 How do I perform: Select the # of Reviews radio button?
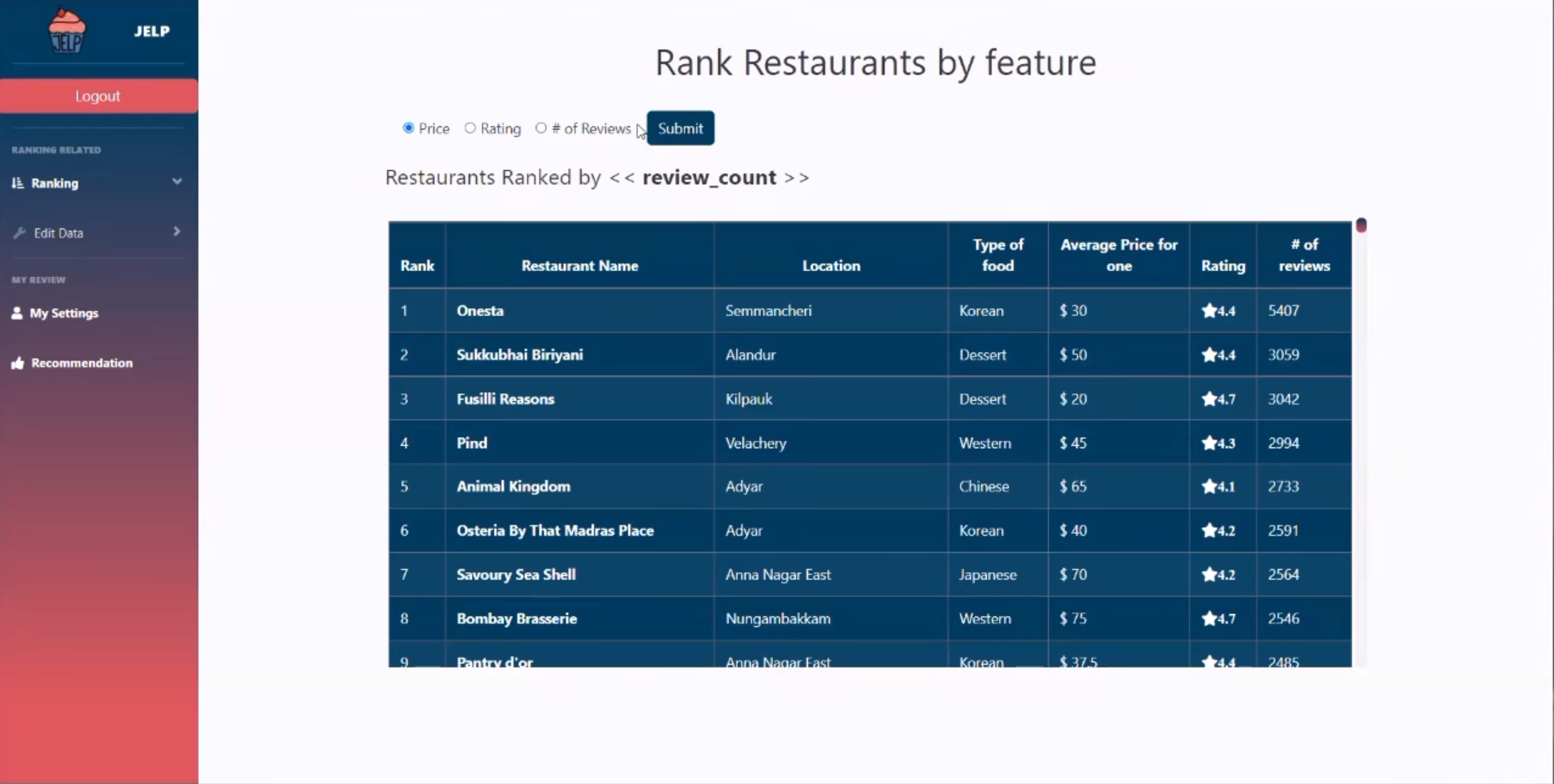coord(540,128)
